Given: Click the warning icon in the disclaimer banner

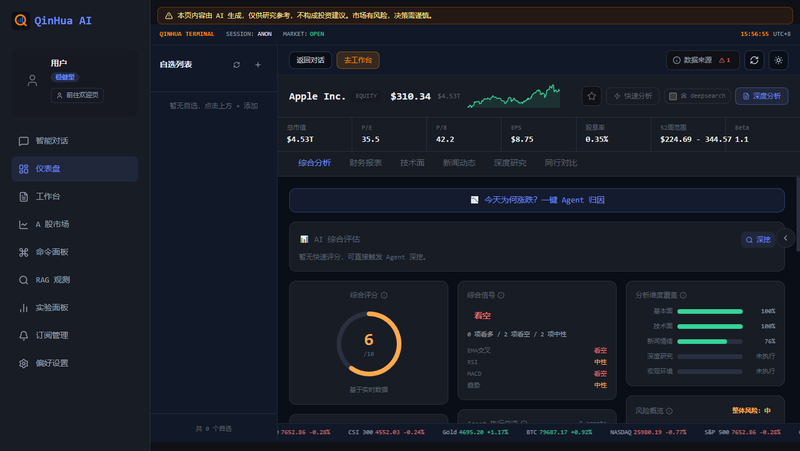Looking at the screenshot, I should [x=168, y=16].
